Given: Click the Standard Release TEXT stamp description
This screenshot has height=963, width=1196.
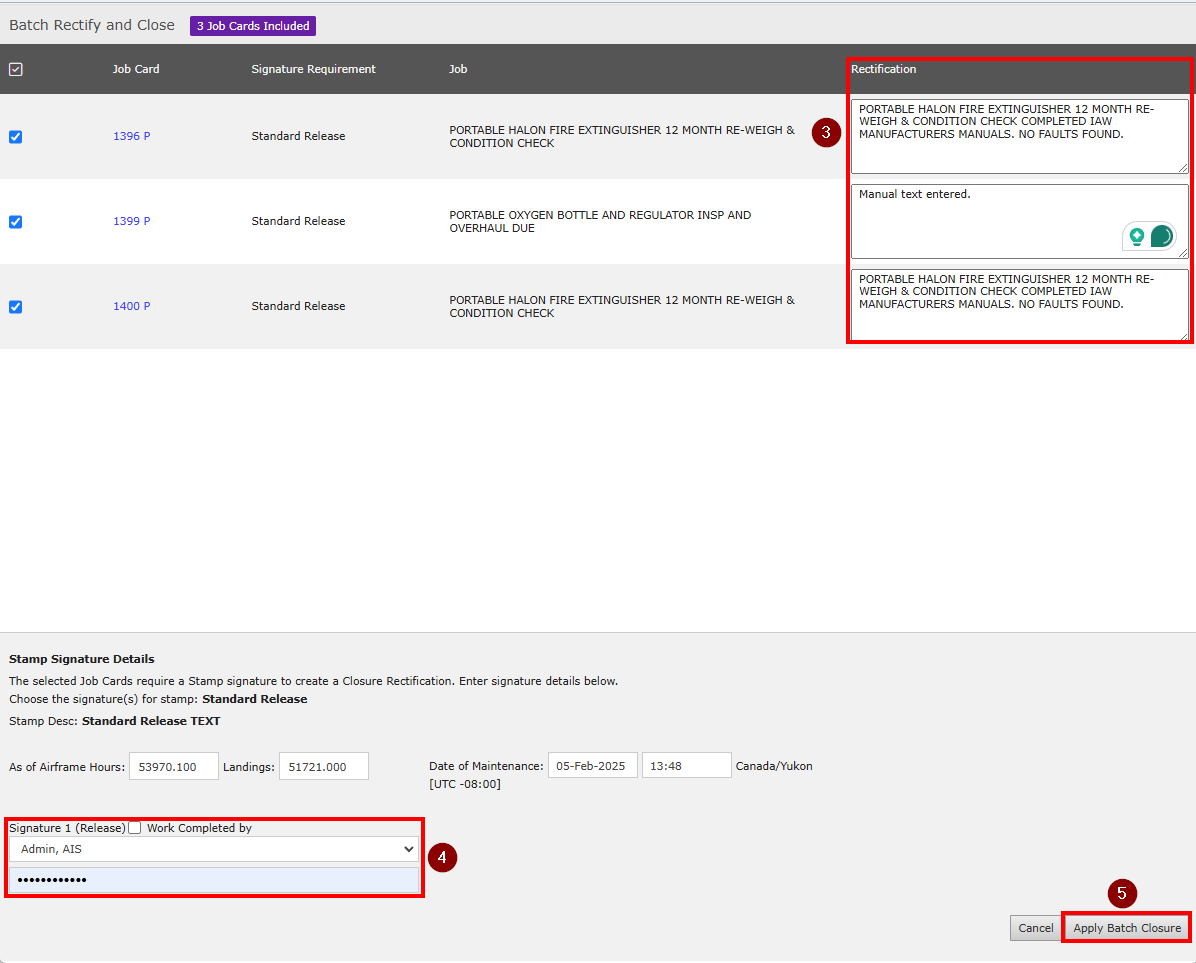Looking at the screenshot, I should pyautogui.click(x=151, y=721).
